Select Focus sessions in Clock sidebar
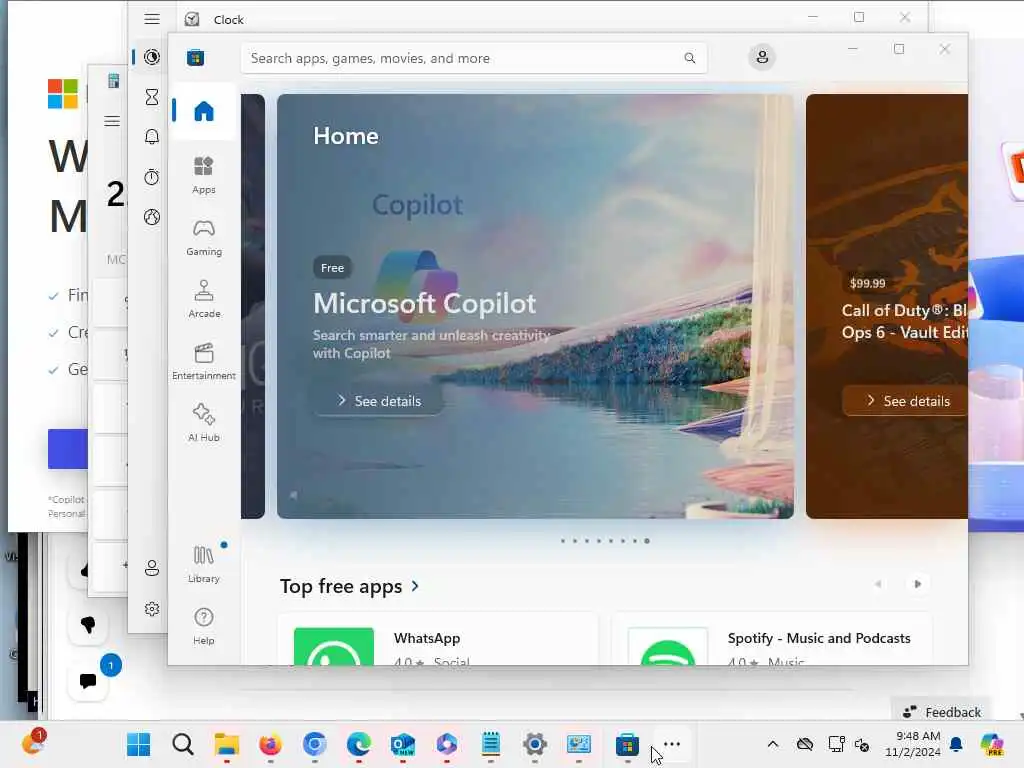Image resolution: width=1024 pixels, height=768 pixels. 152,57
